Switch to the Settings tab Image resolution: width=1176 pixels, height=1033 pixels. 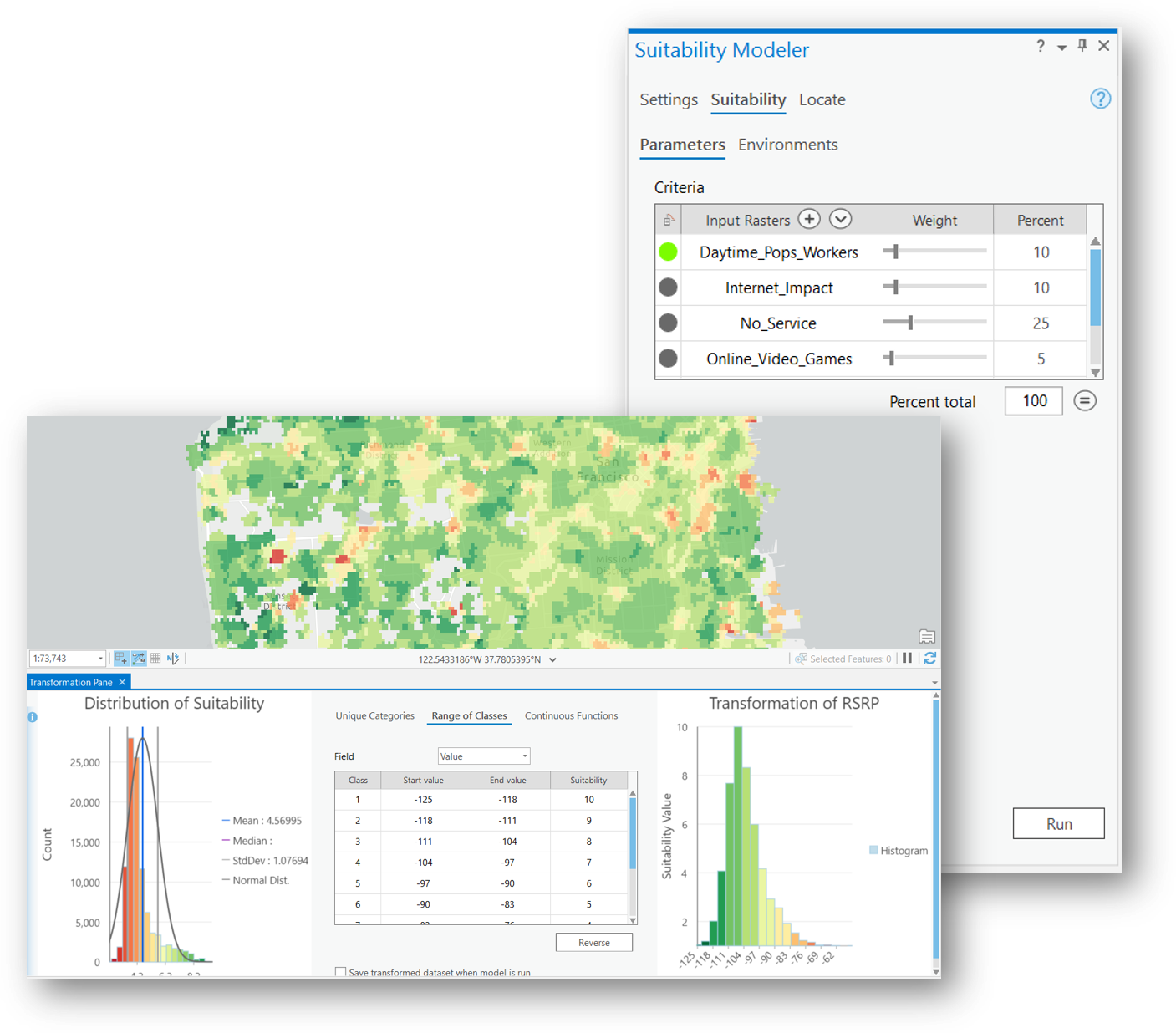coord(669,99)
